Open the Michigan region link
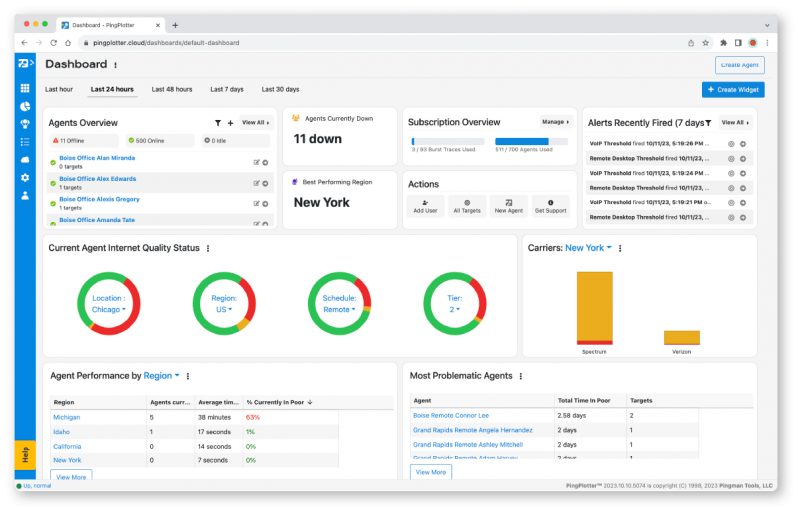Viewport: 800px width, 513px height. 67,418
